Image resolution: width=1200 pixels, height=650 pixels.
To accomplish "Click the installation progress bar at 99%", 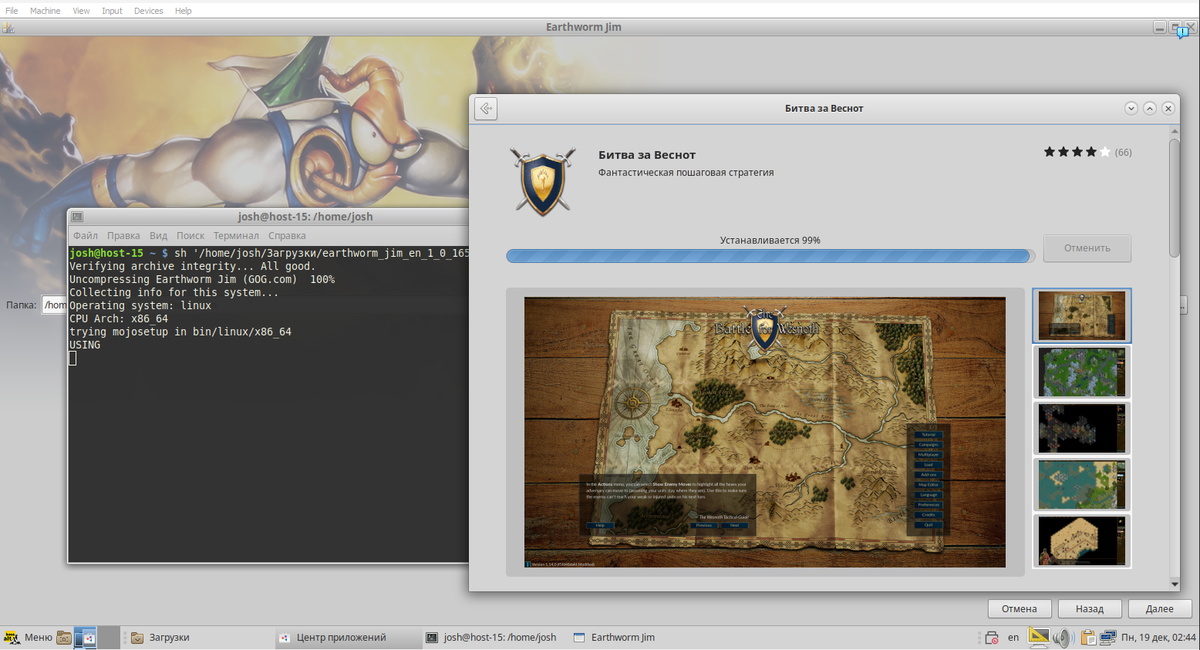I will [769, 256].
